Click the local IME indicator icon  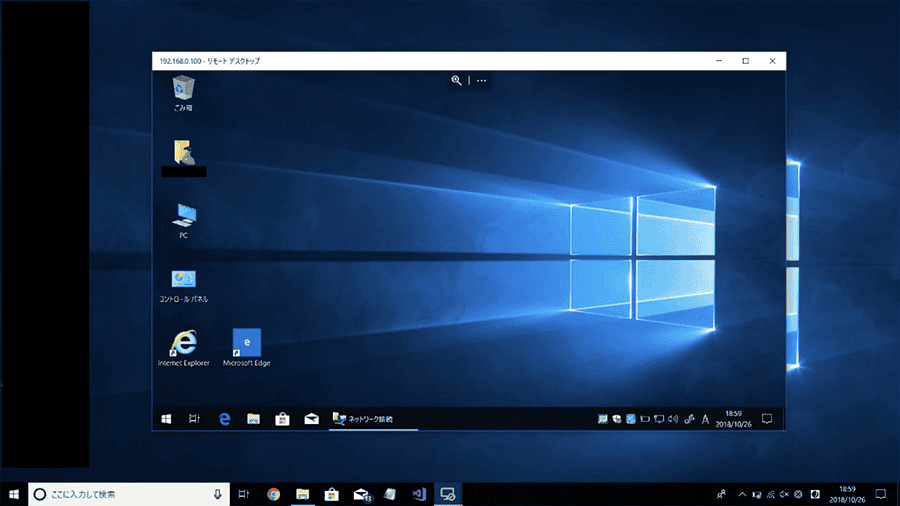[x=815, y=494]
